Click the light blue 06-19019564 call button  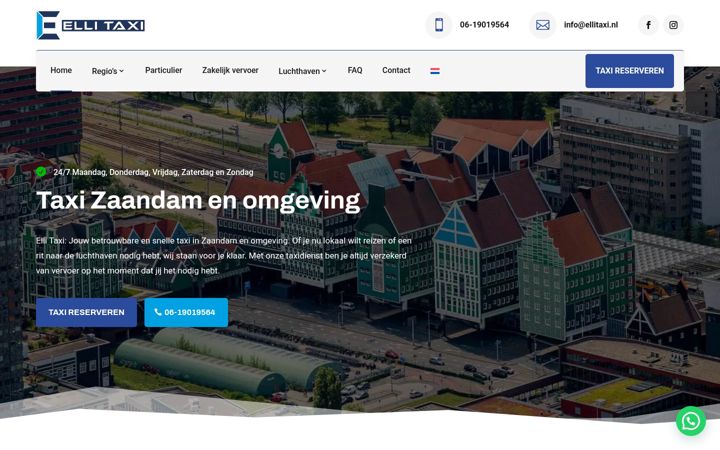pos(186,312)
